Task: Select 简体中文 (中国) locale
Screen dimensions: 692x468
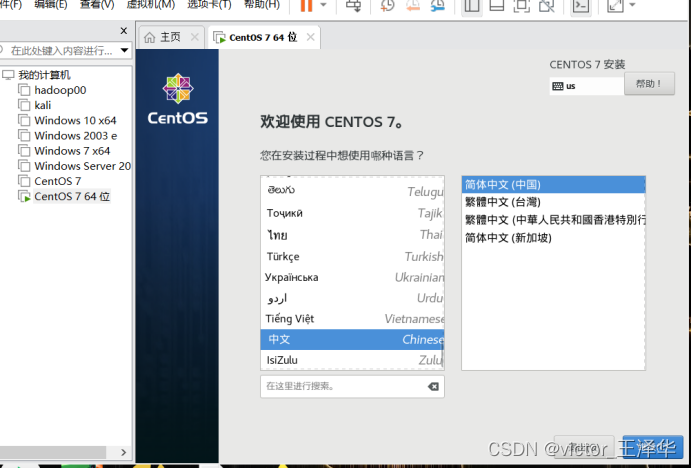Action: (553, 185)
